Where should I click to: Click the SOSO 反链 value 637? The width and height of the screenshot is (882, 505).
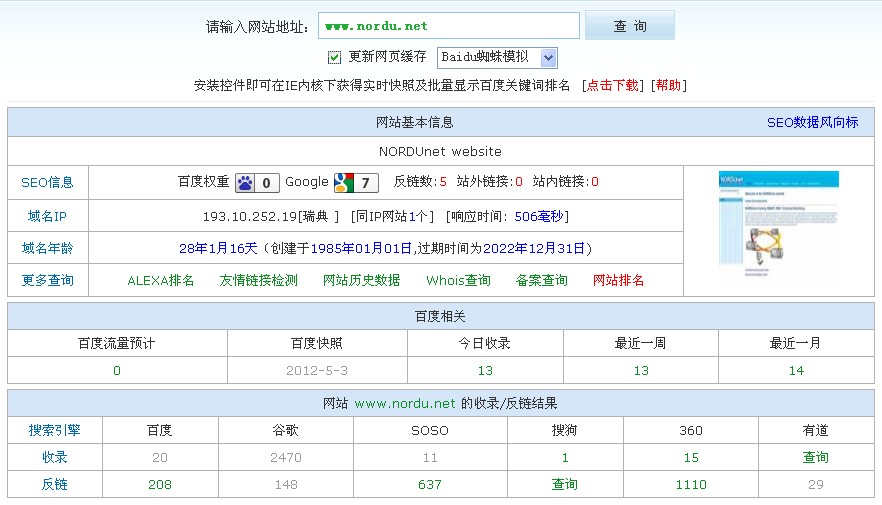tap(430, 485)
